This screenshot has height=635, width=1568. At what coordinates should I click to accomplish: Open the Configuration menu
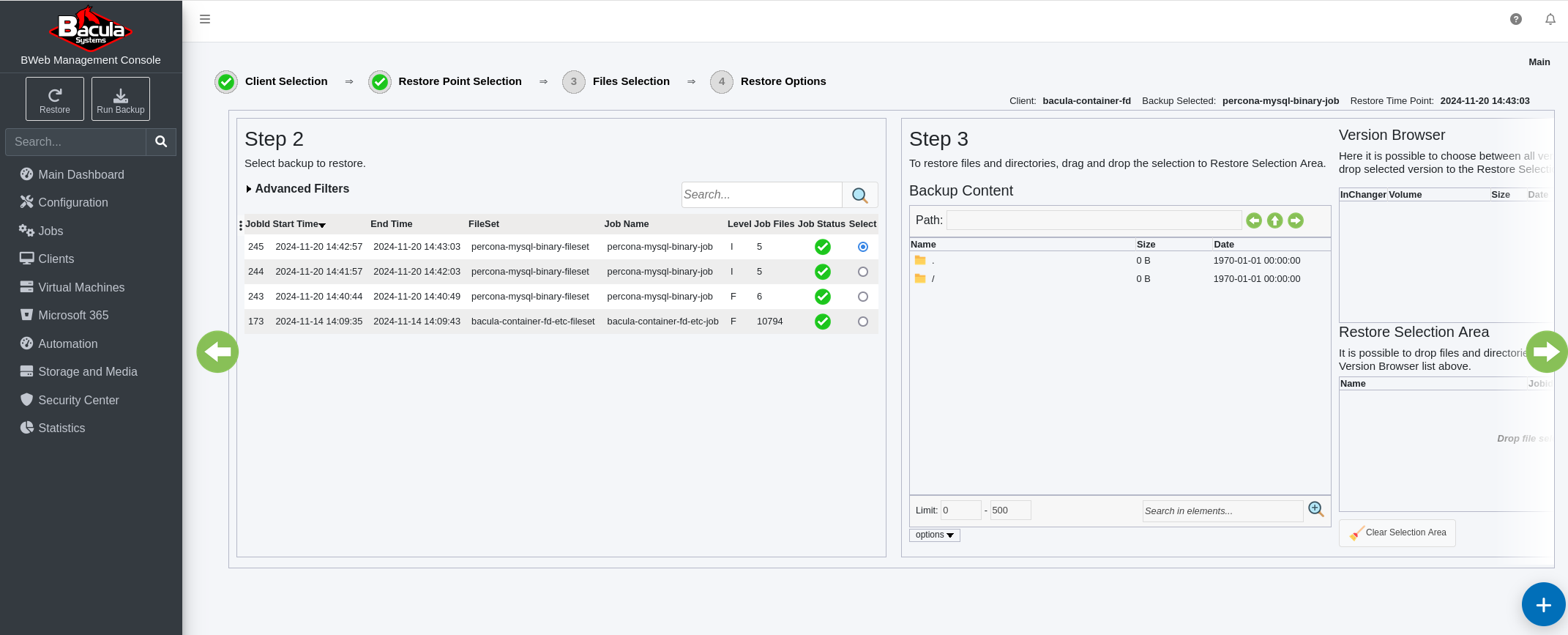click(x=72, y=202)
